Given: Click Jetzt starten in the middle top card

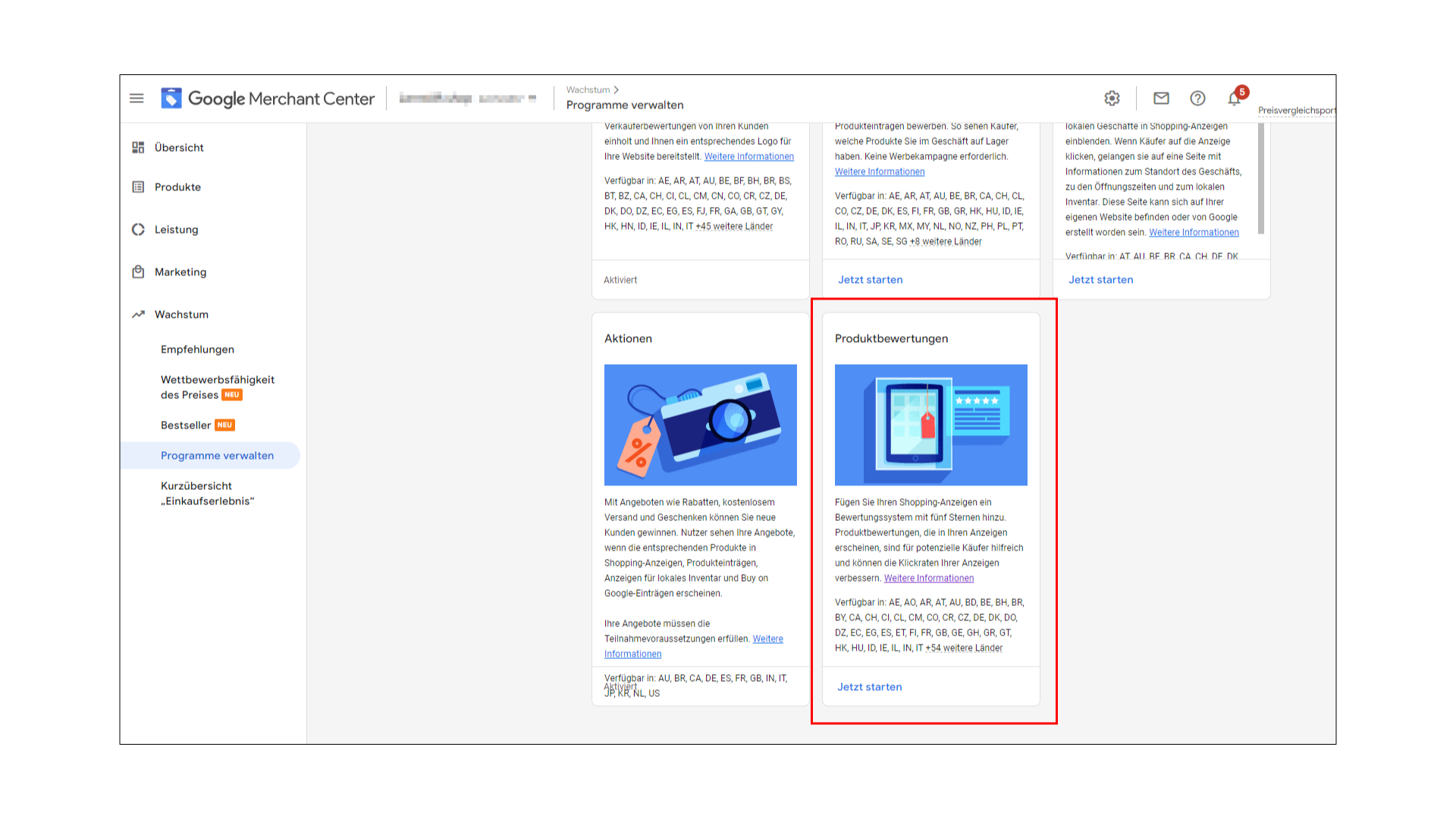Looking at the screenshot, I should 870,280.
